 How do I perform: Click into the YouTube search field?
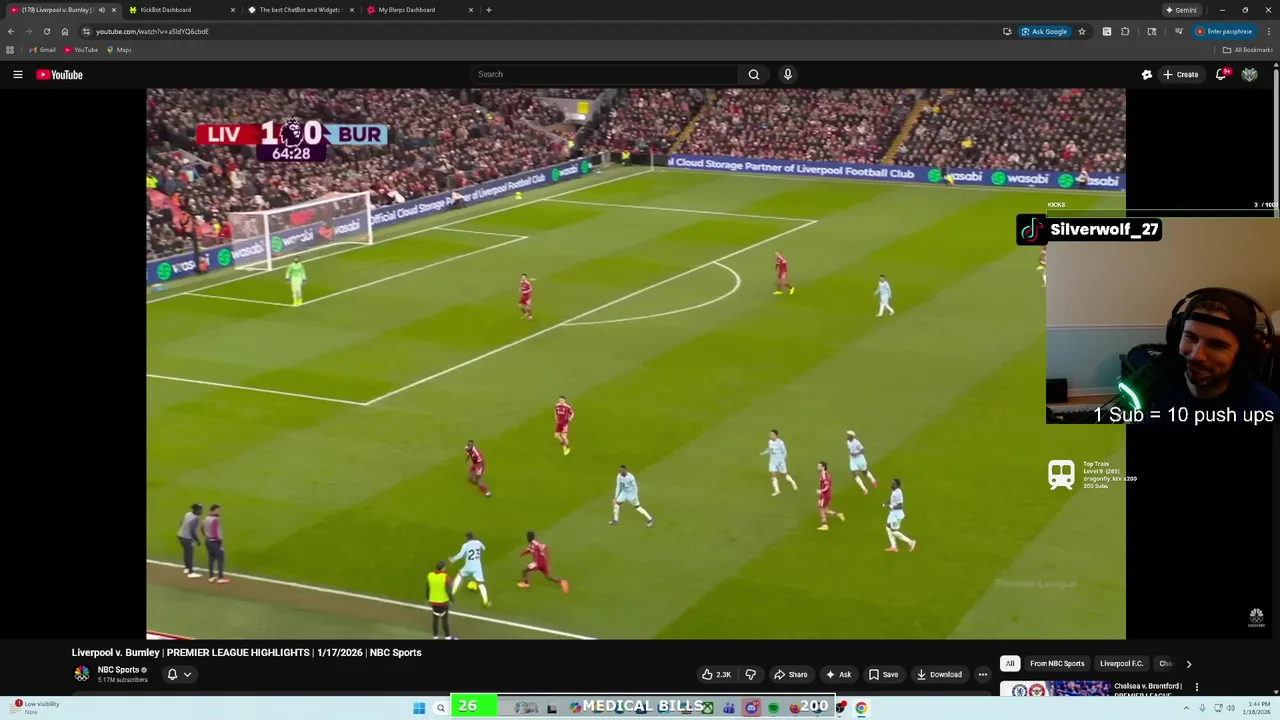coord(605,74)
